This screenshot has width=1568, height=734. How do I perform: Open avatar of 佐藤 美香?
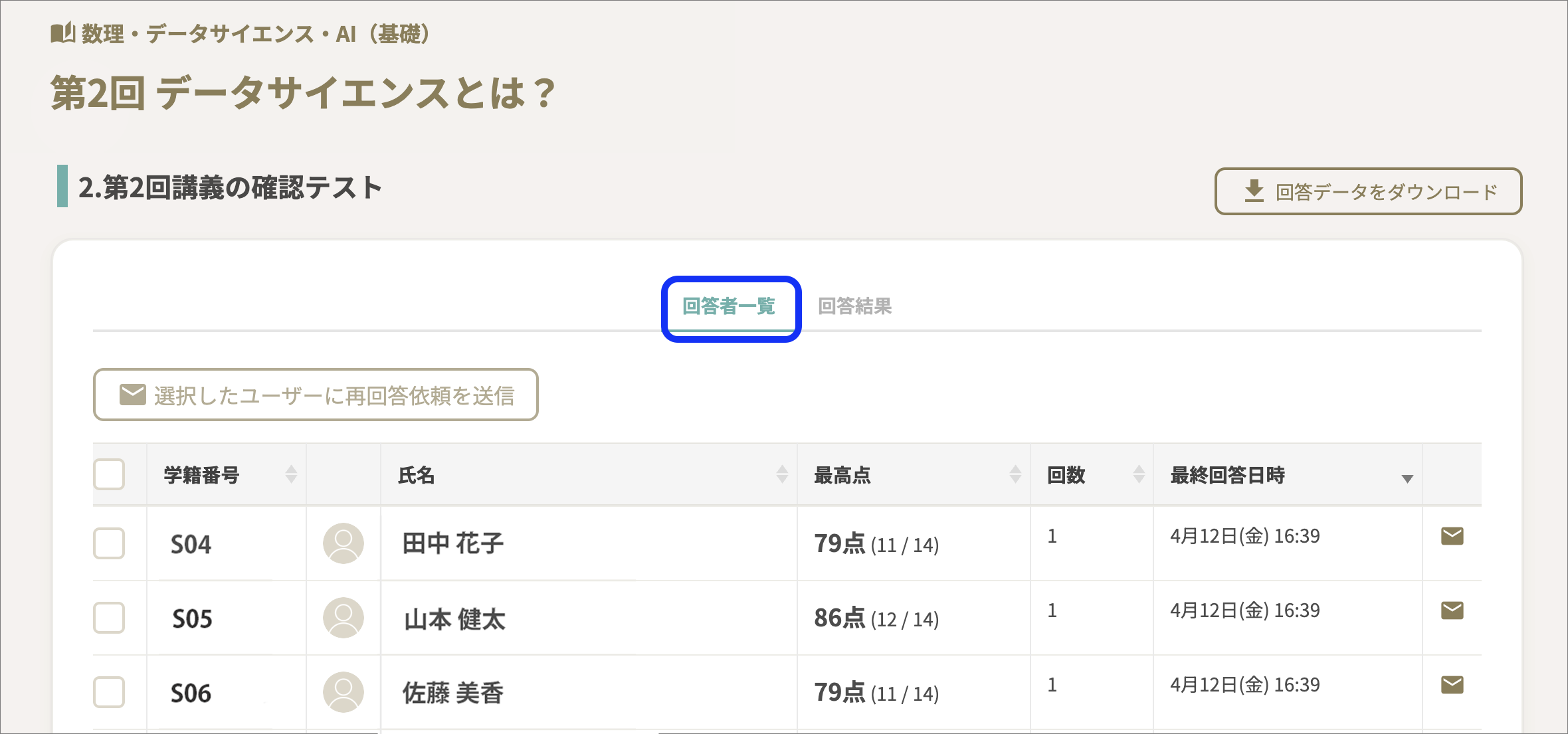click(343, 692)
